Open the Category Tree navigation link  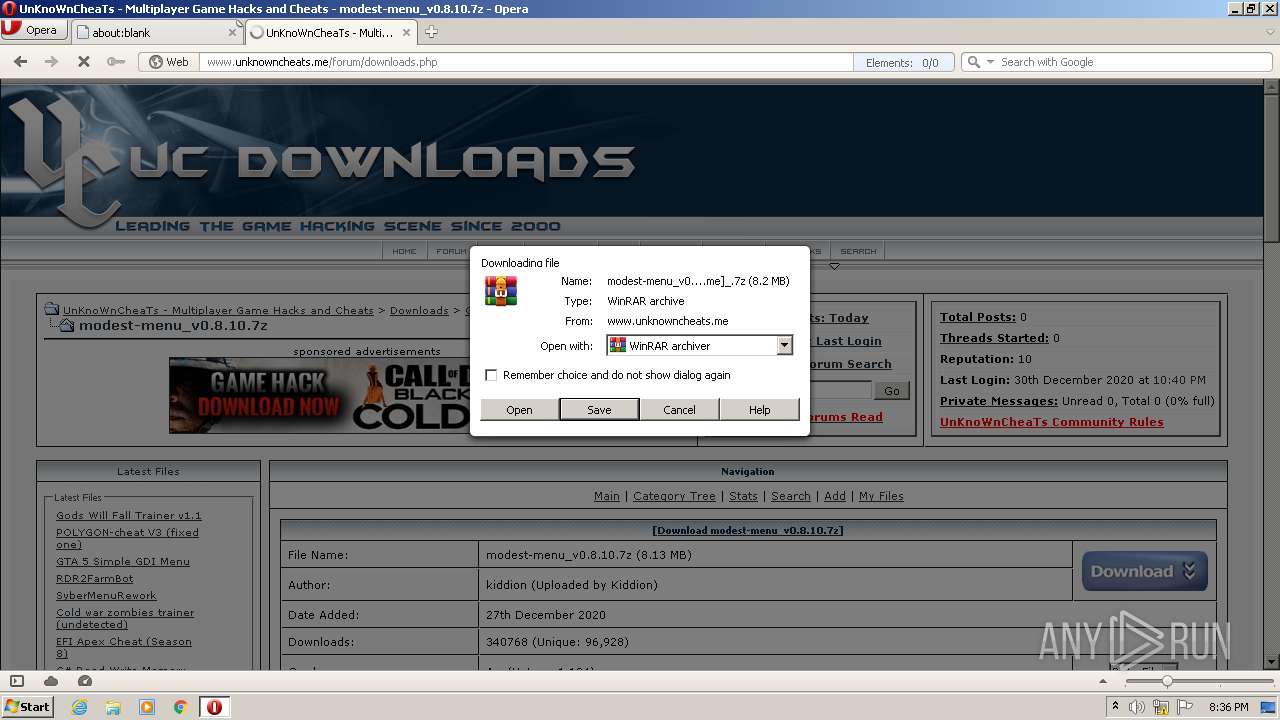point(674,496)
